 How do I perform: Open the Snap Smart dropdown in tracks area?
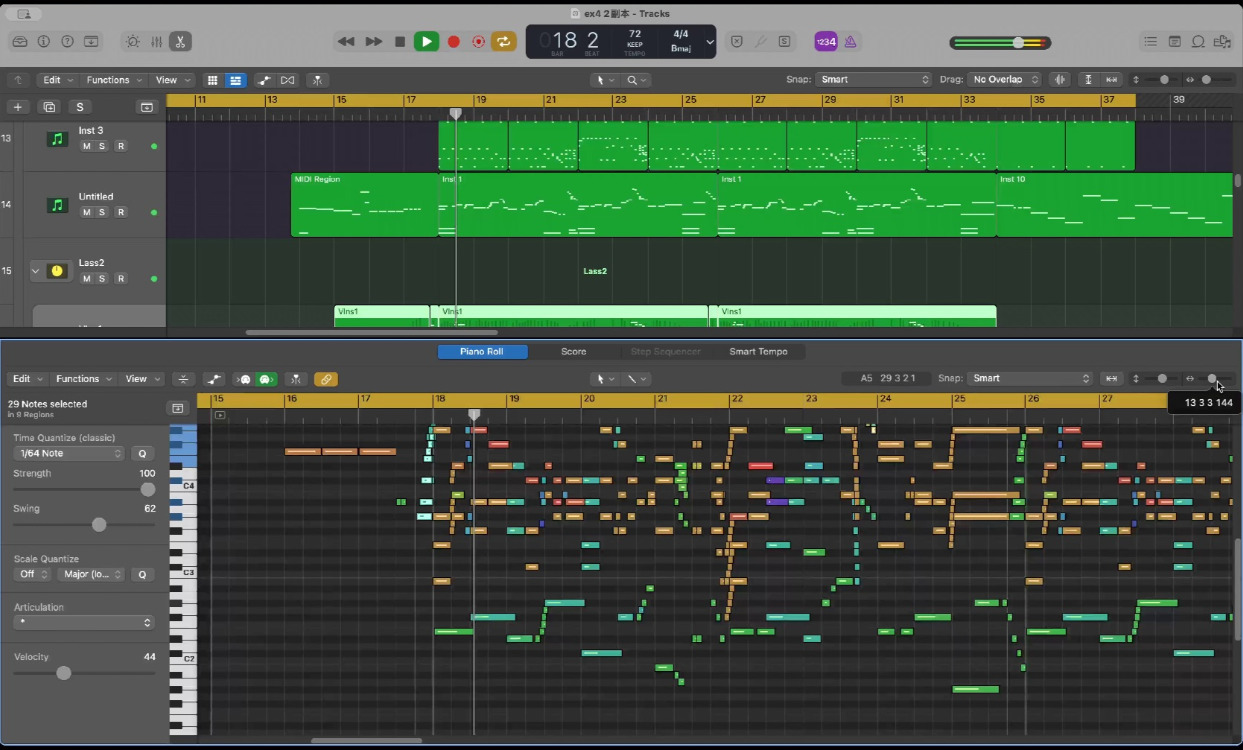click(874, 80)
